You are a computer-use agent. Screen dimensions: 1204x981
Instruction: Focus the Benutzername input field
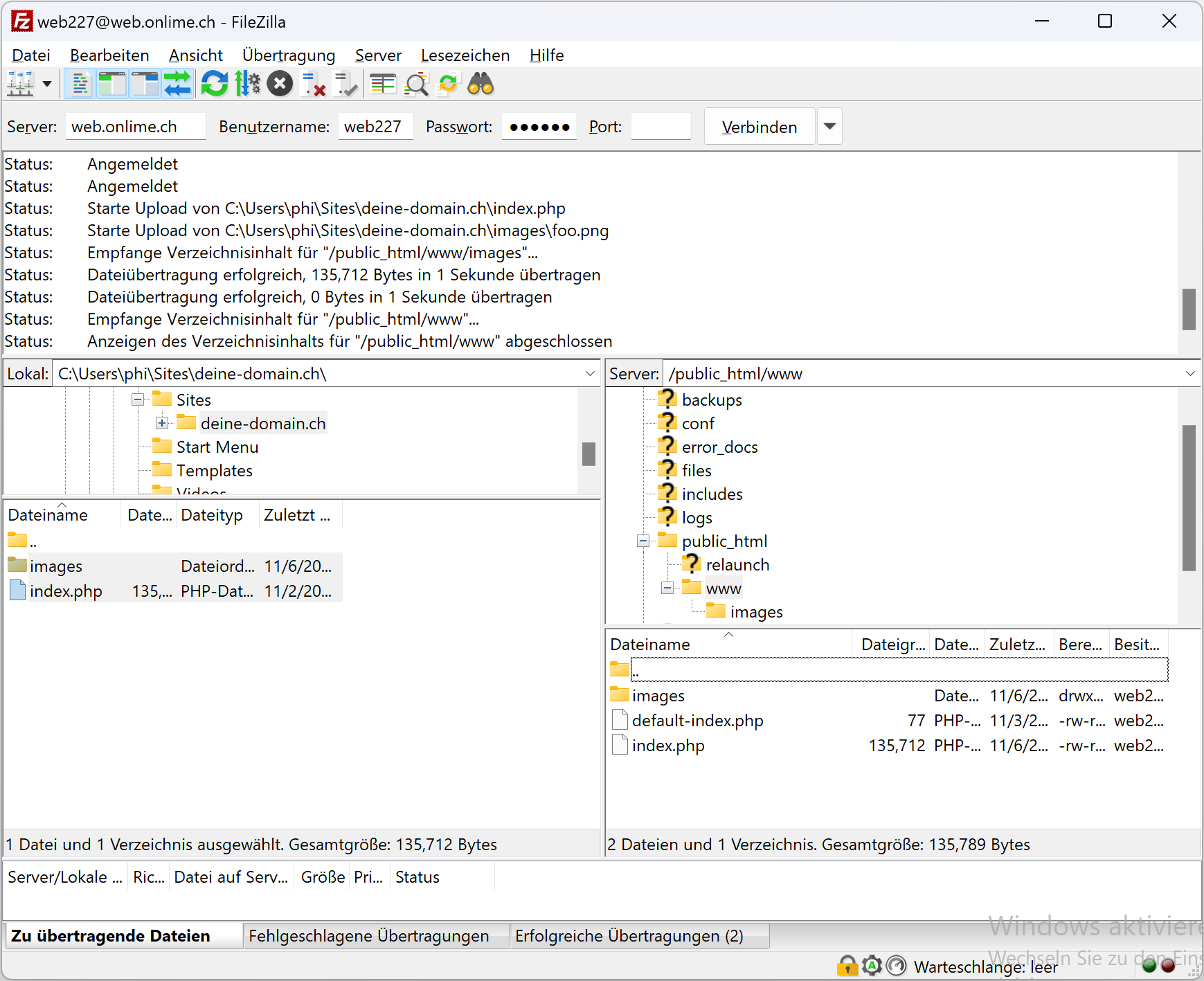click(375, 127)
